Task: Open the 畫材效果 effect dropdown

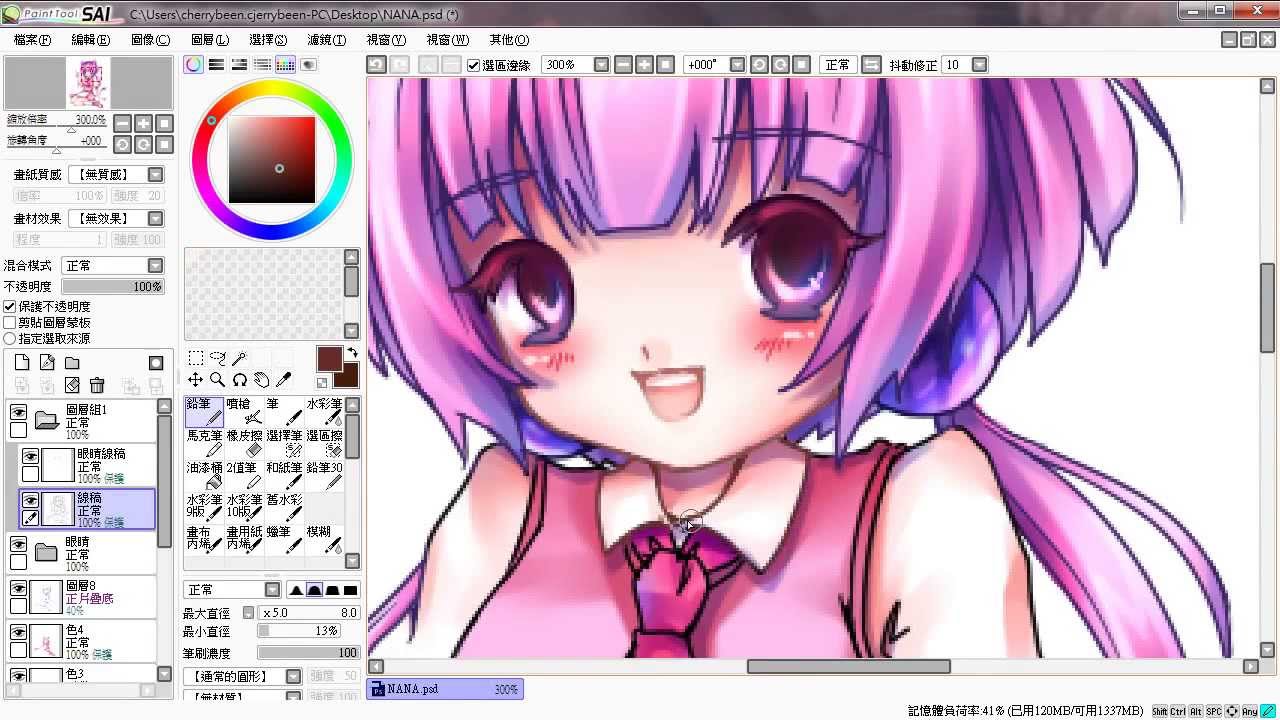Action: point(155,219)
